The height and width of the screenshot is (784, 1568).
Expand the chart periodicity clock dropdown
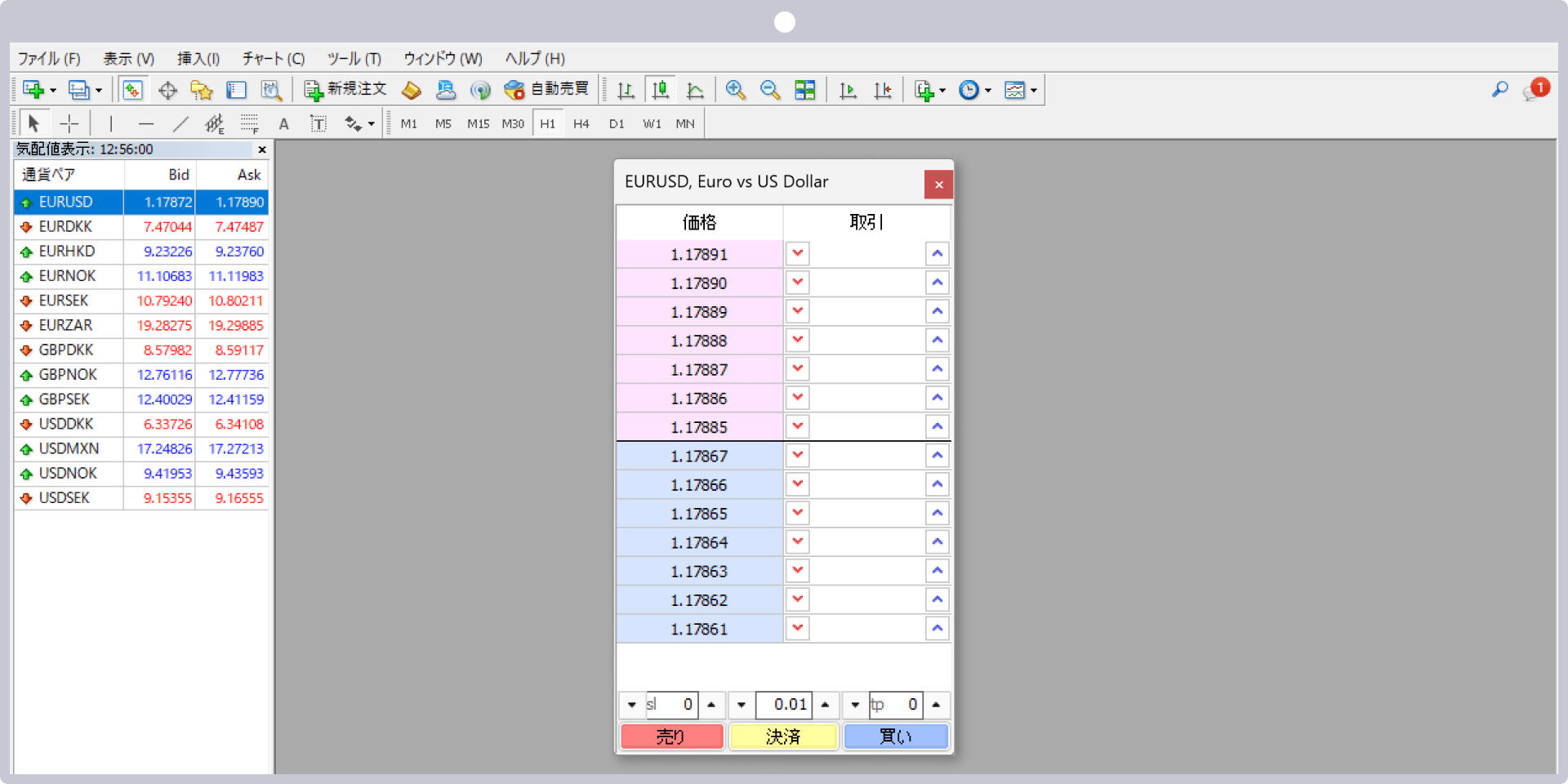point(988,91)
